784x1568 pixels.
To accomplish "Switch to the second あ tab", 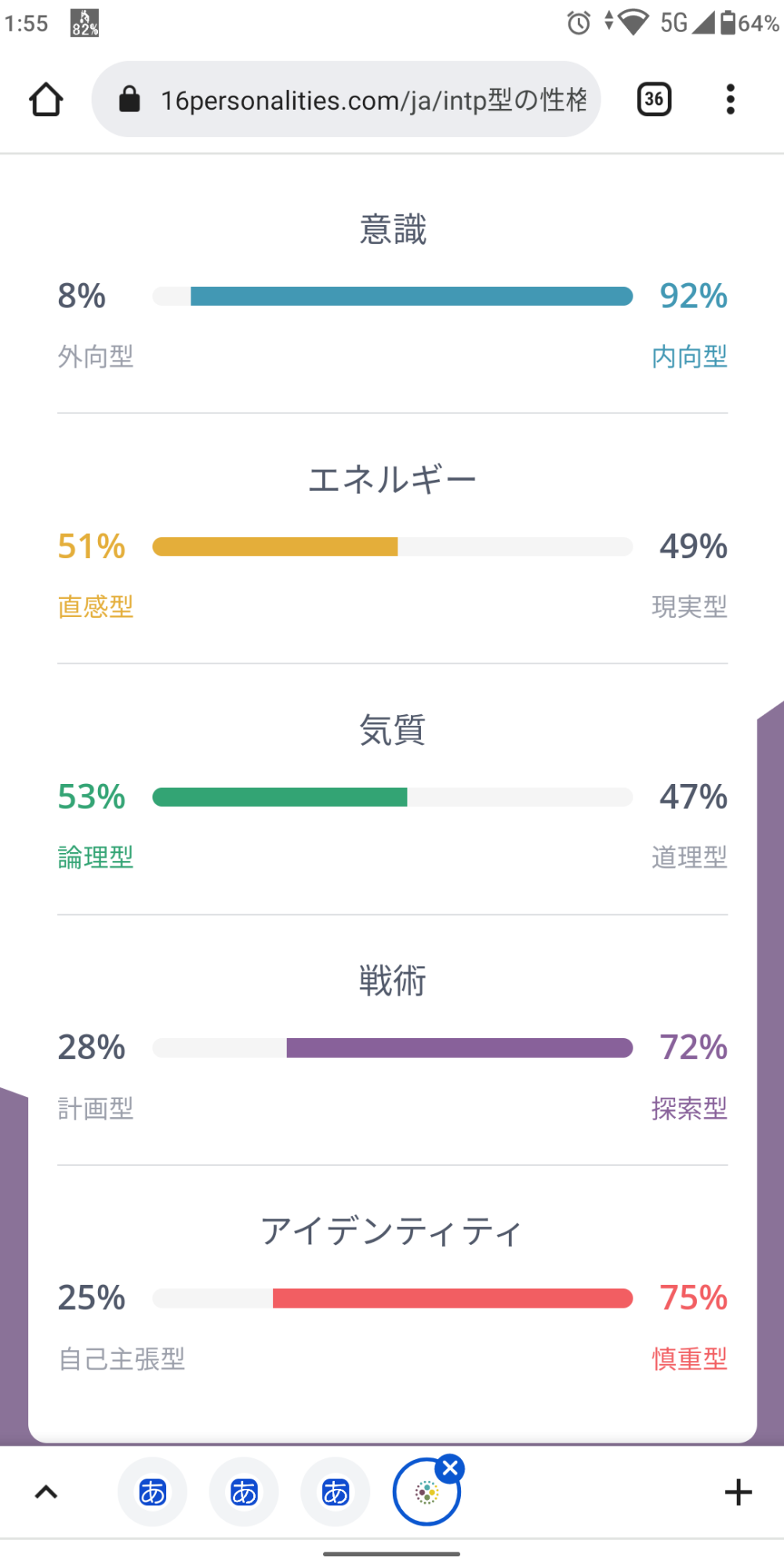I will click(244, 1492).
